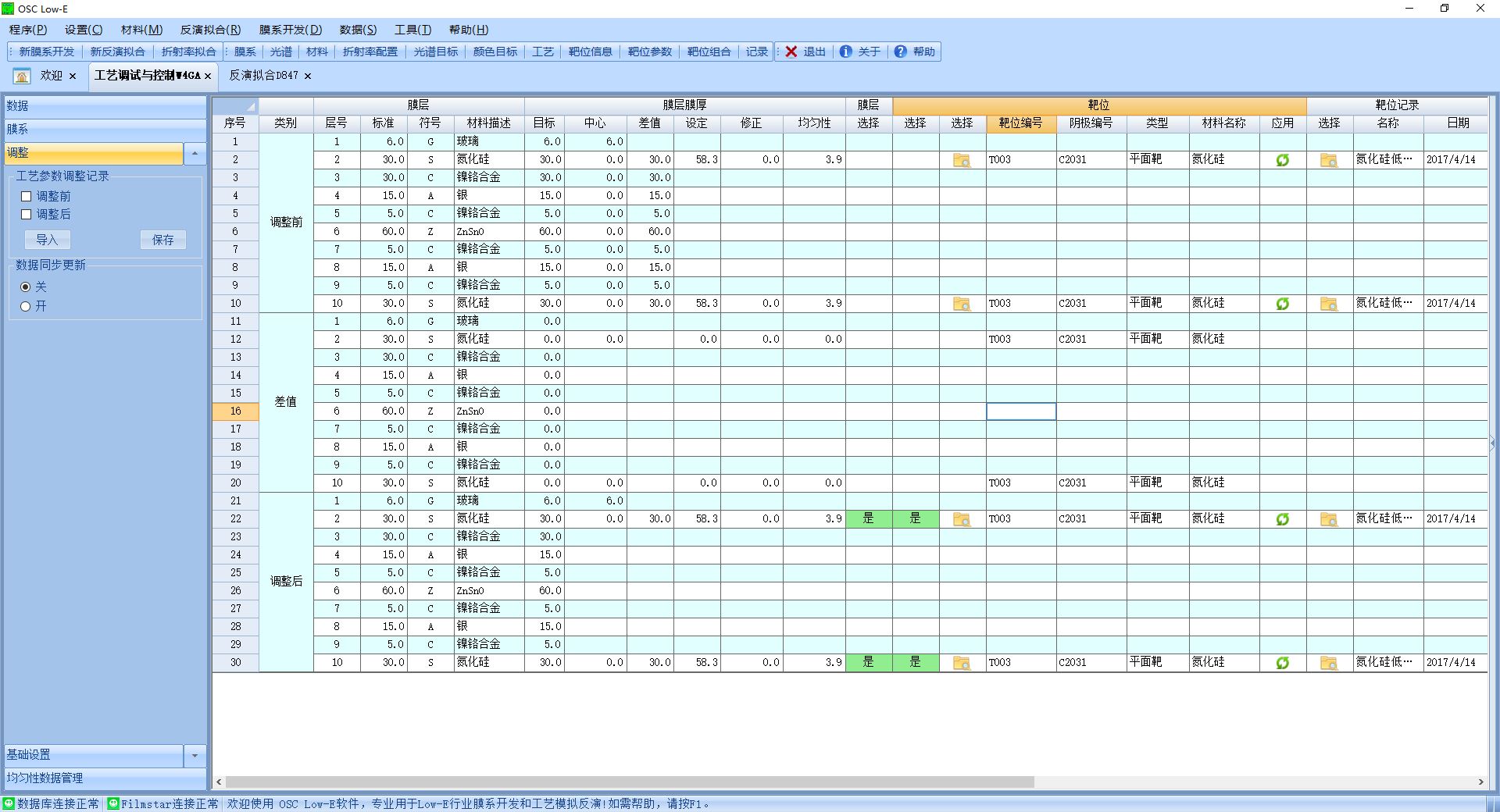Click 折射率拟合 toolbar button
This screenshot has height=812, width=1500.
(188, 52)
